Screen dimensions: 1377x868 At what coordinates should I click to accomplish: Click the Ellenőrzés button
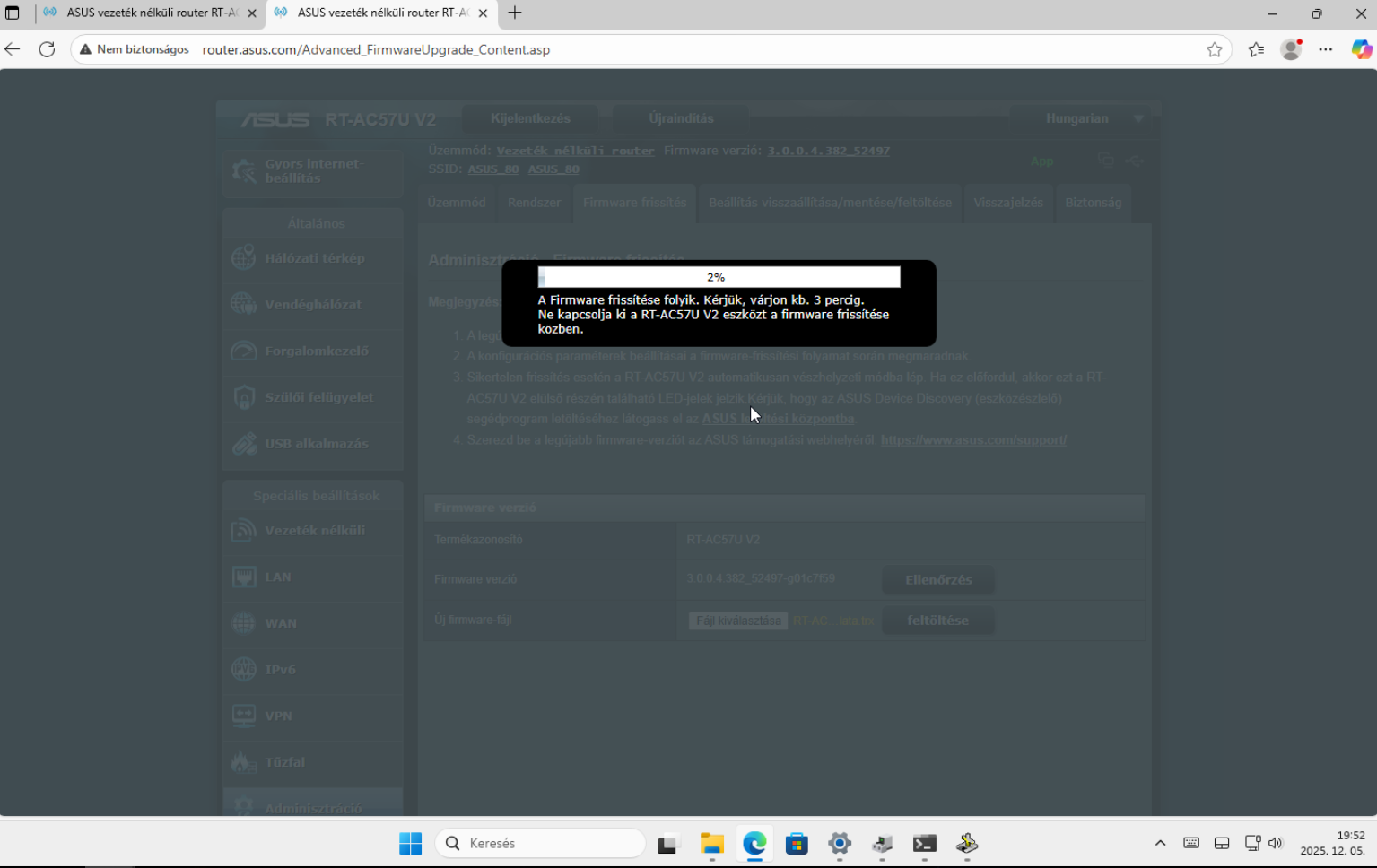pyautogui.click(x=938, y=580)
